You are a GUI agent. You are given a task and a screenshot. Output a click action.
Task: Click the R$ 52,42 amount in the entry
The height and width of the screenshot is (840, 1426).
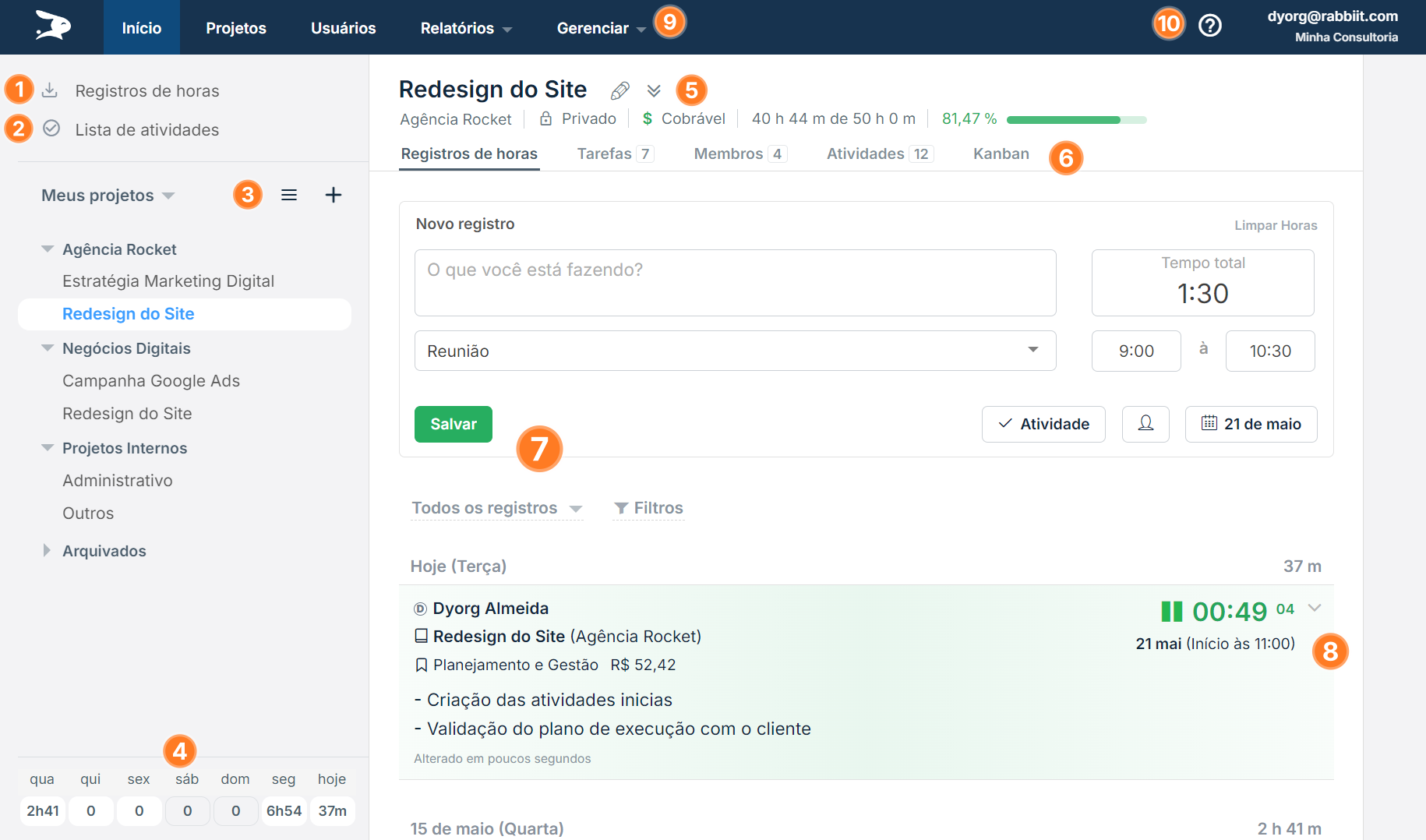[643, 665]
